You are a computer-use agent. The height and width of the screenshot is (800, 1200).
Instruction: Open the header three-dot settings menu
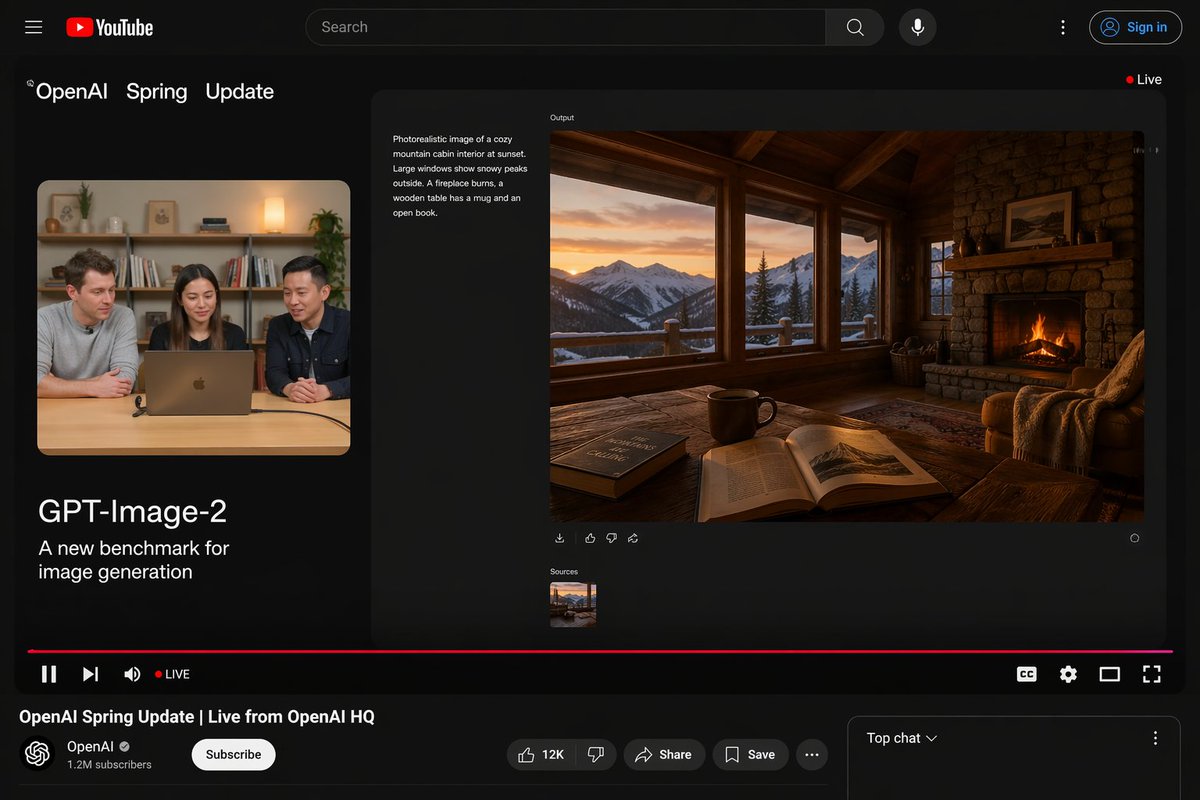click(x=1063, y=27)
